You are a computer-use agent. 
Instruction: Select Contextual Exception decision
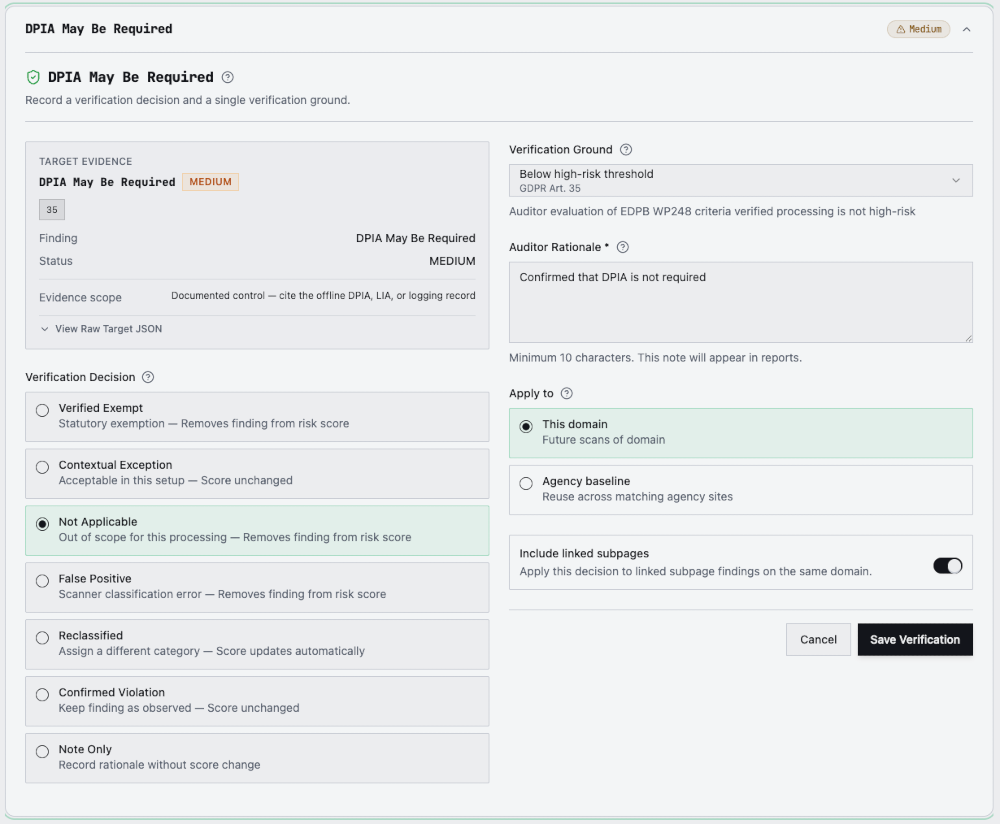257,473
